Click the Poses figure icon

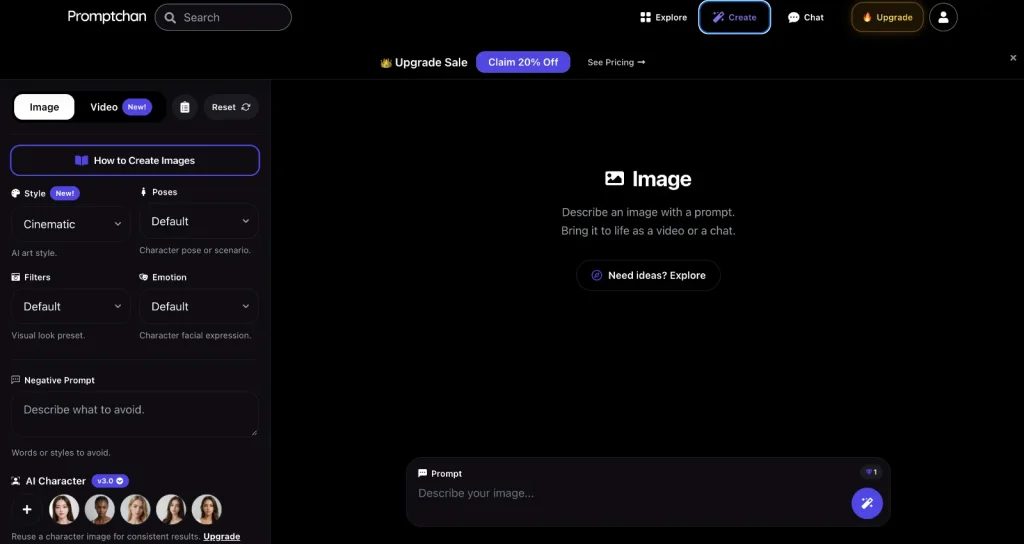point(144,192)
